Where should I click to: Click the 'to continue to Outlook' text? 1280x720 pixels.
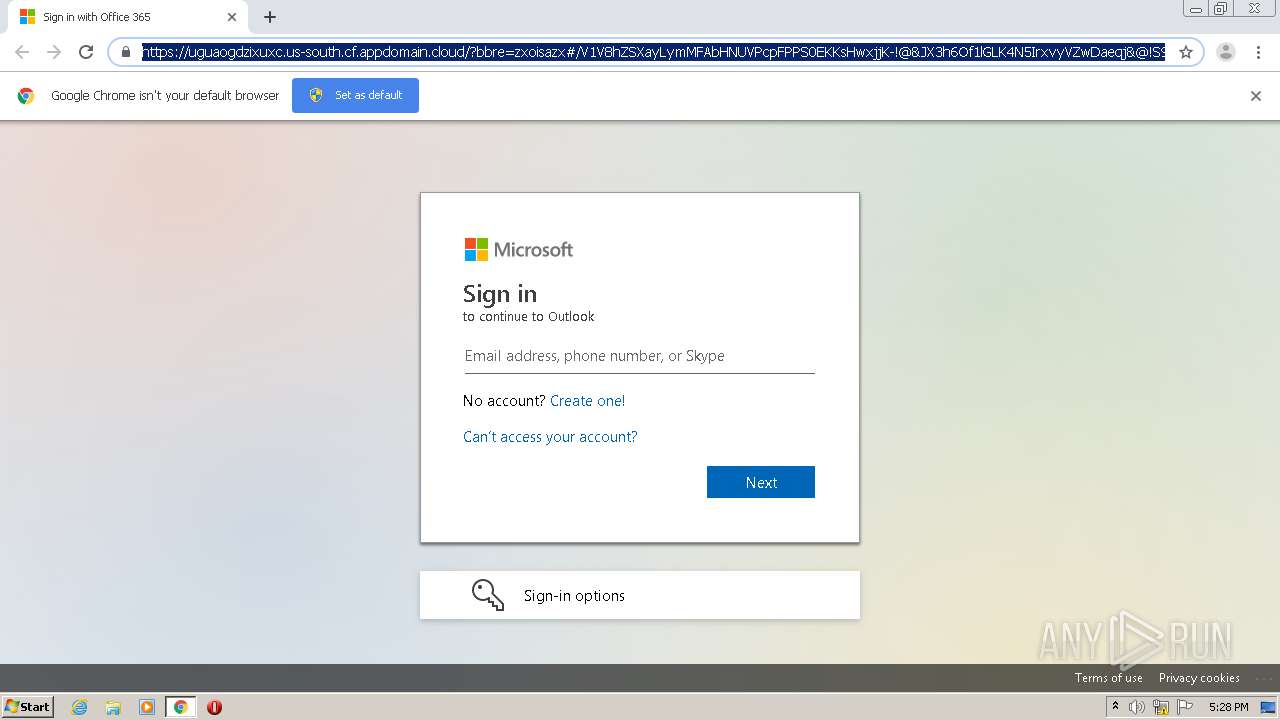(528, 317)
